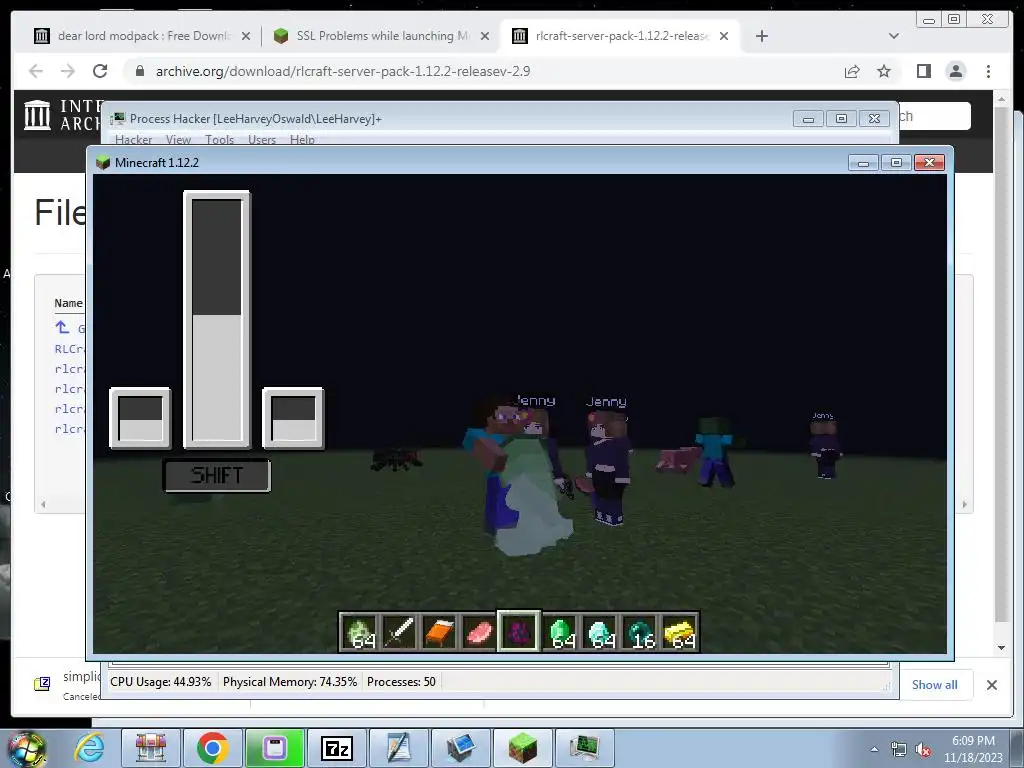Click the site info lock icon in address bar
Viewport: 1024px width, 768px height.
[140, 71]
